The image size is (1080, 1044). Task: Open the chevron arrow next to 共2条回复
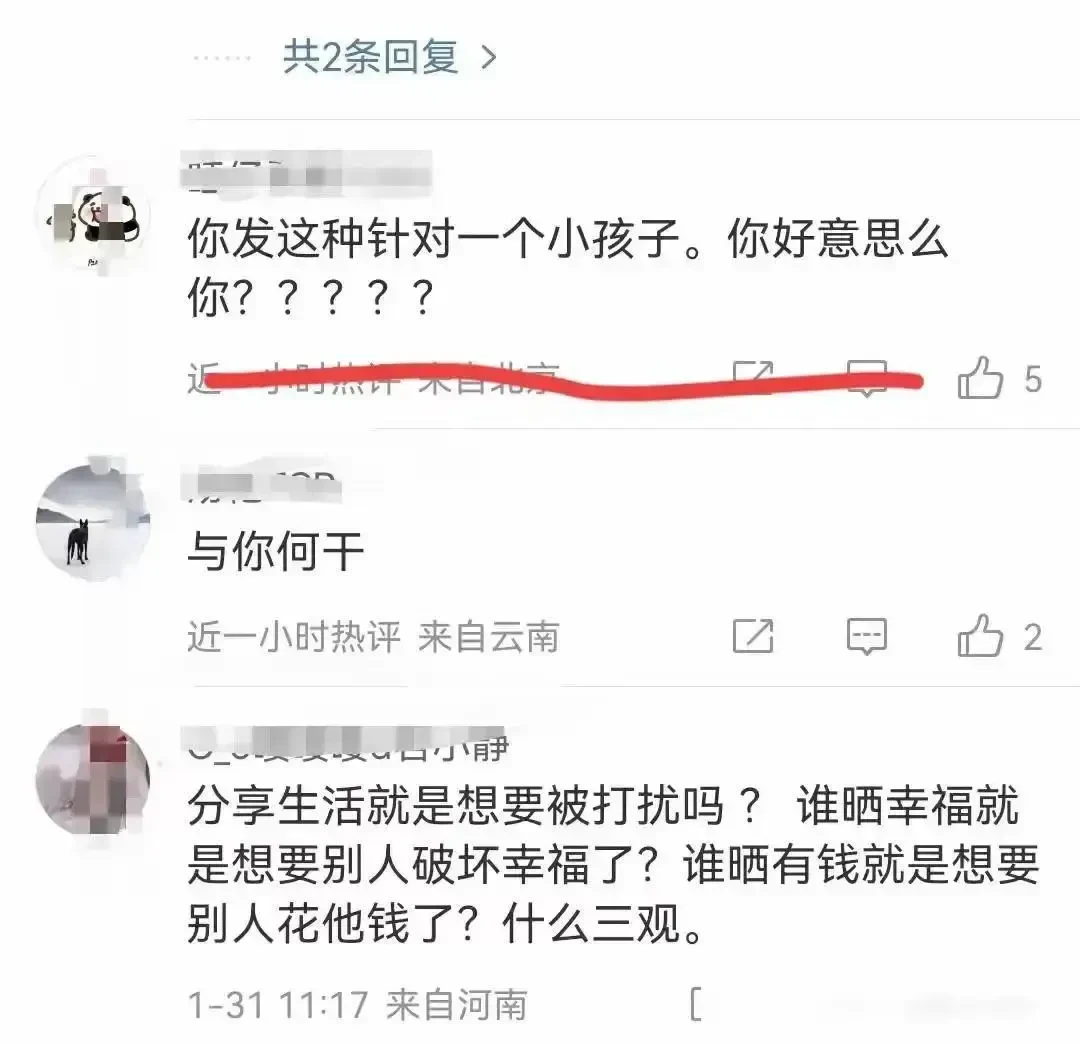[x=488, y=58]
